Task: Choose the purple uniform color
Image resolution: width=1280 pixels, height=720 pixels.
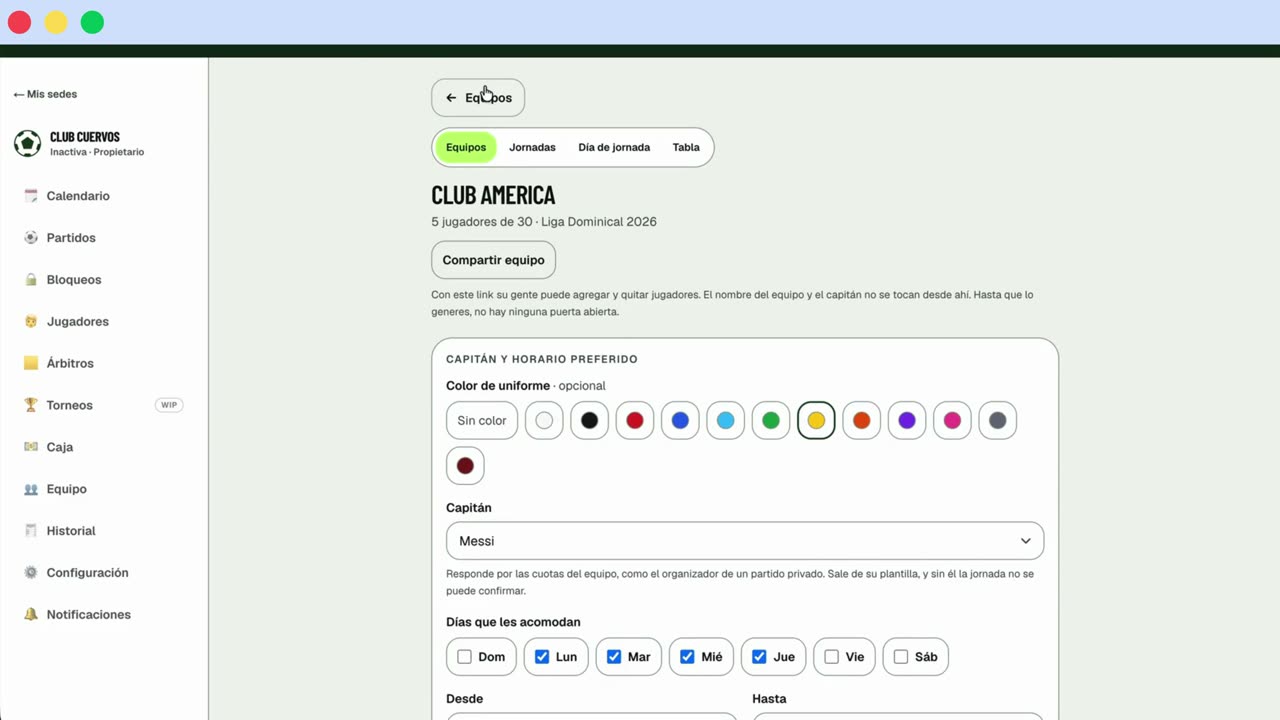Action: 907,421
